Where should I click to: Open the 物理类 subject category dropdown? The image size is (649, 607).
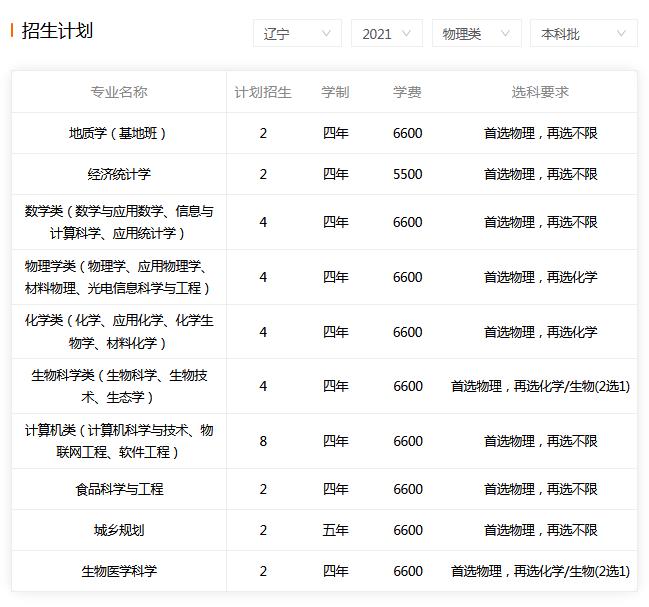(476, 33)
